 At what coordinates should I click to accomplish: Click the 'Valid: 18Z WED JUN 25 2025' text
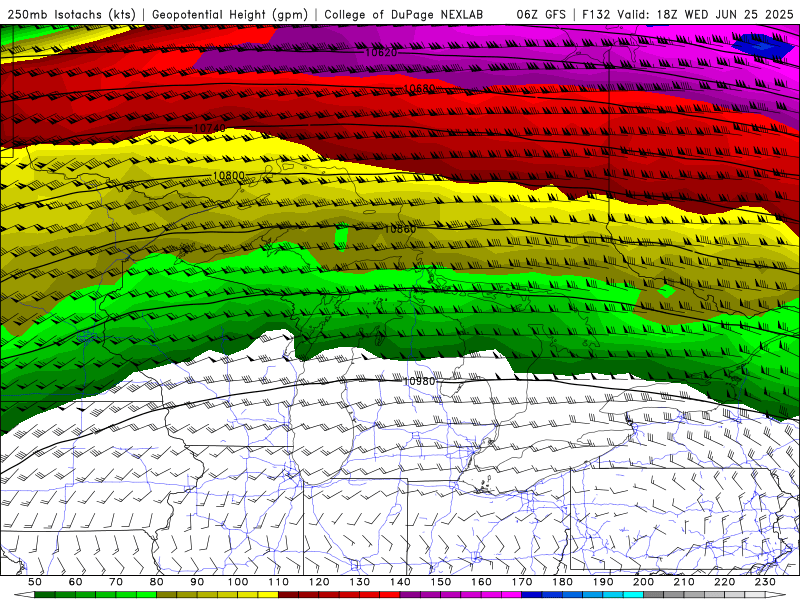coord(705,15)
